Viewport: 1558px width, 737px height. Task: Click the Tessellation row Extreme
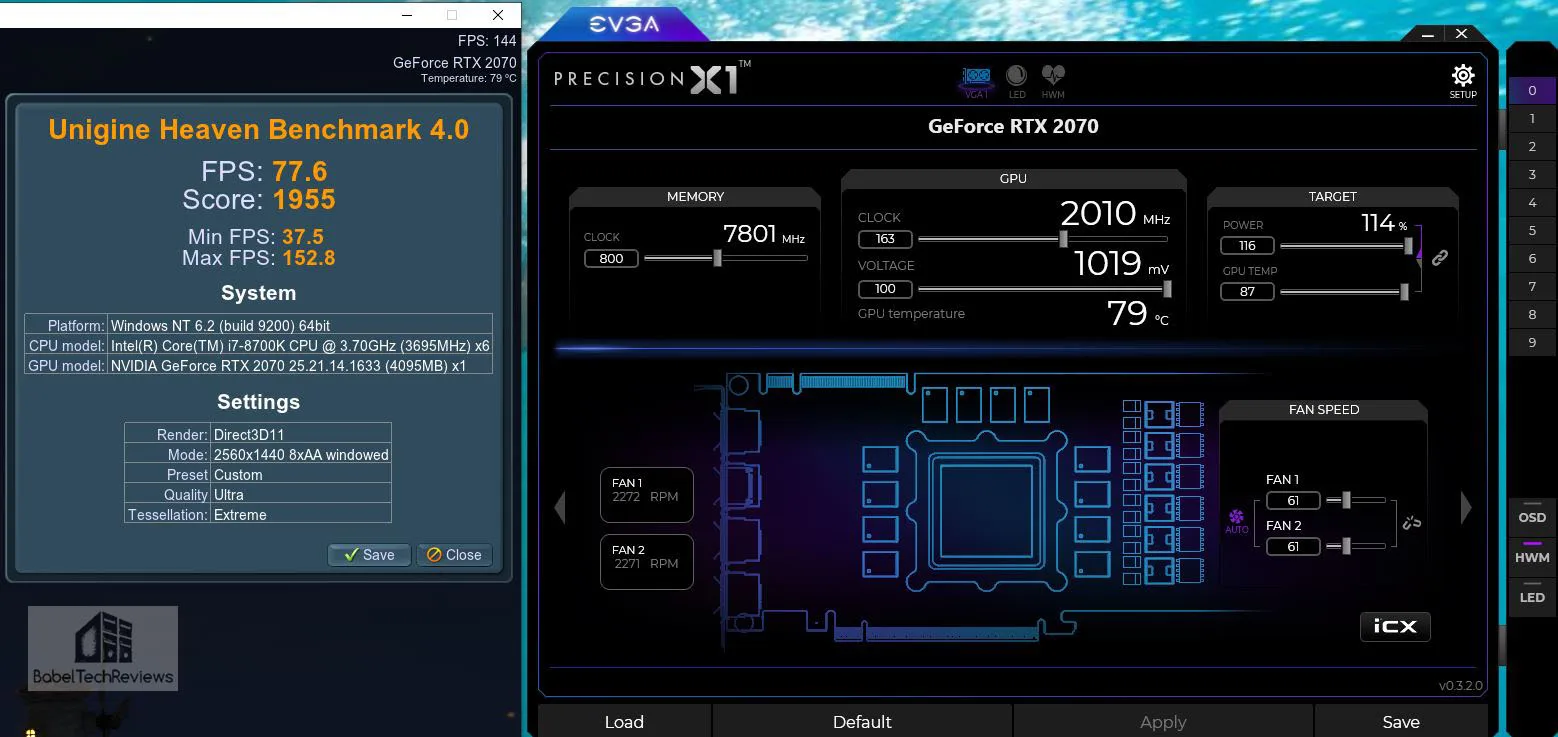click(258, 514)
